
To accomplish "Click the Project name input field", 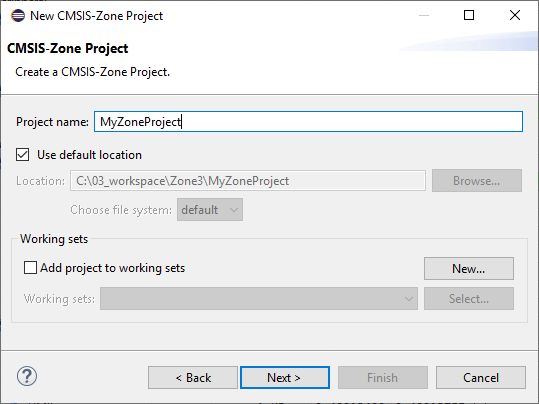I will tap(308, 121).
